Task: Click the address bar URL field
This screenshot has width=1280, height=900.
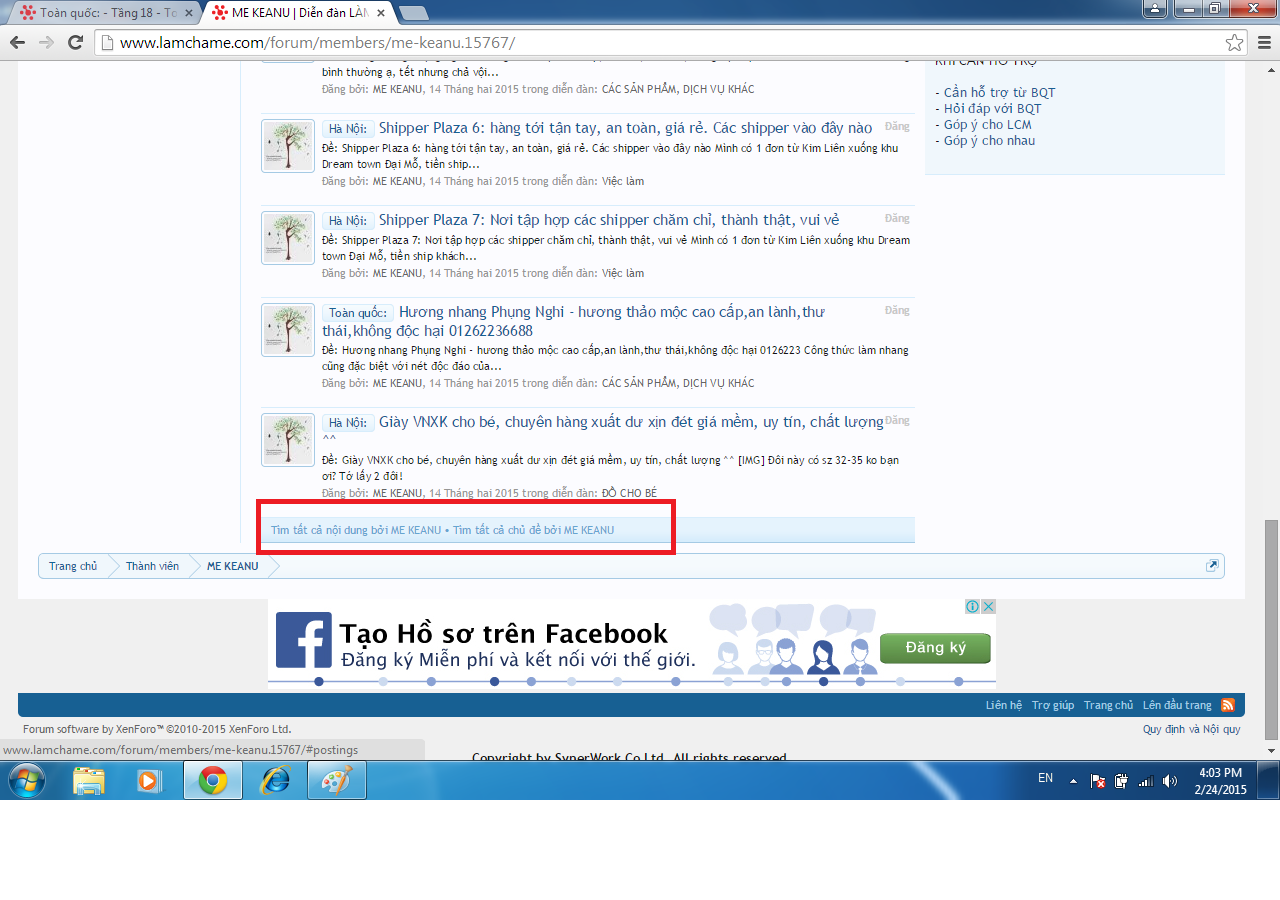Action: pos(660,43)
